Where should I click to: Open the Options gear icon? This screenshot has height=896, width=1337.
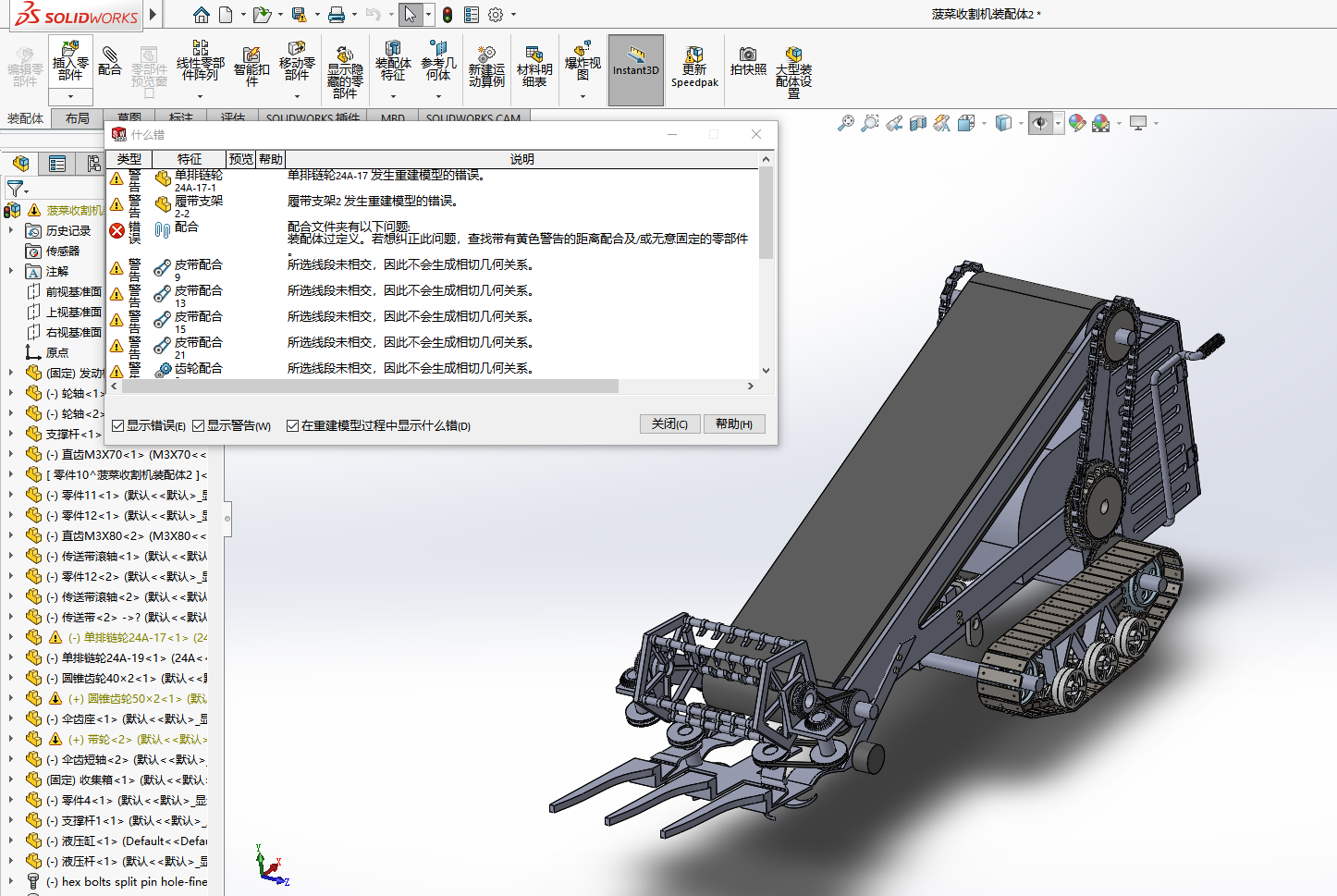[x=496, y=15]
